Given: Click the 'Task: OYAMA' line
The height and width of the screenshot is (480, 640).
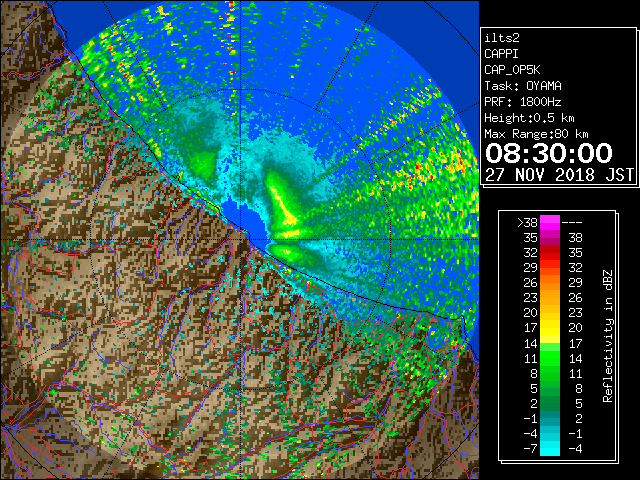Looking at the screenshot, I should 523,86.
